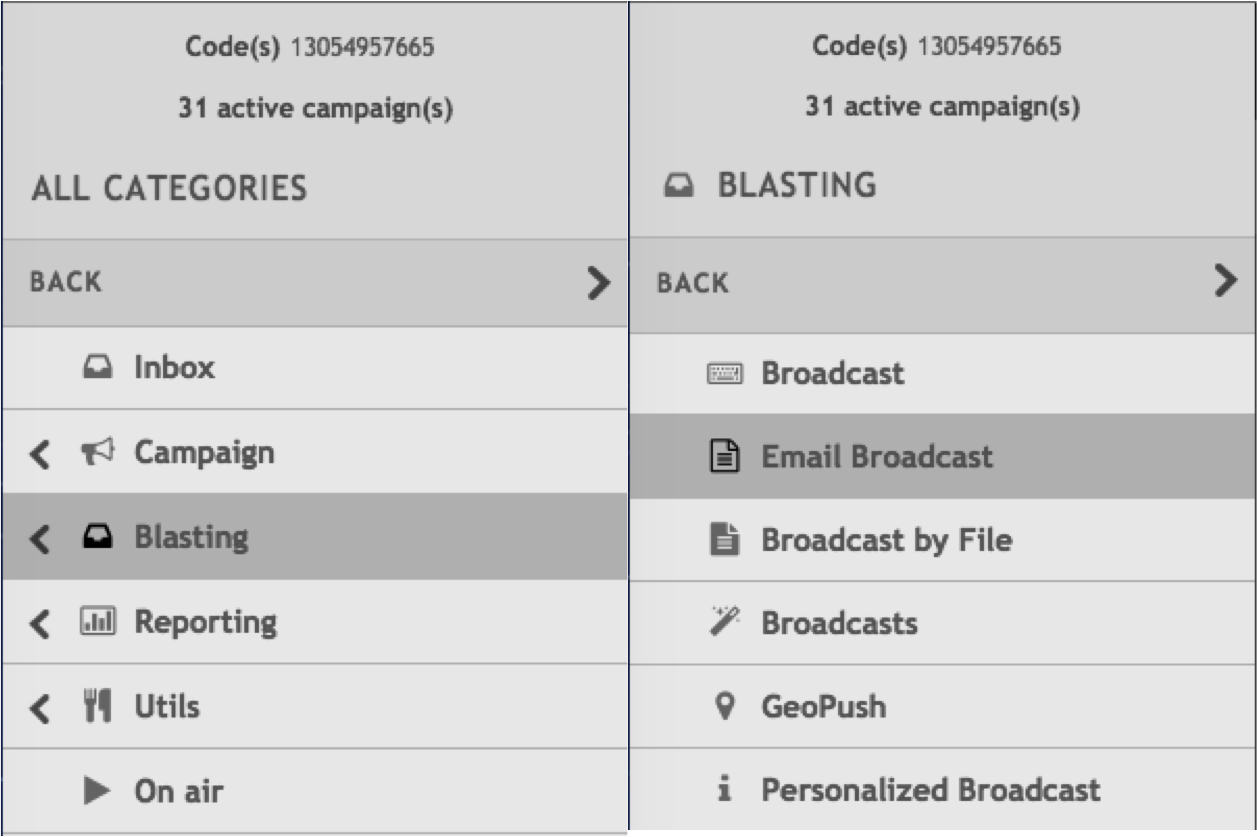Click the document icon beside Email Broadcast
This screenshot has height=837, width=1257.
tap(725, 457)
